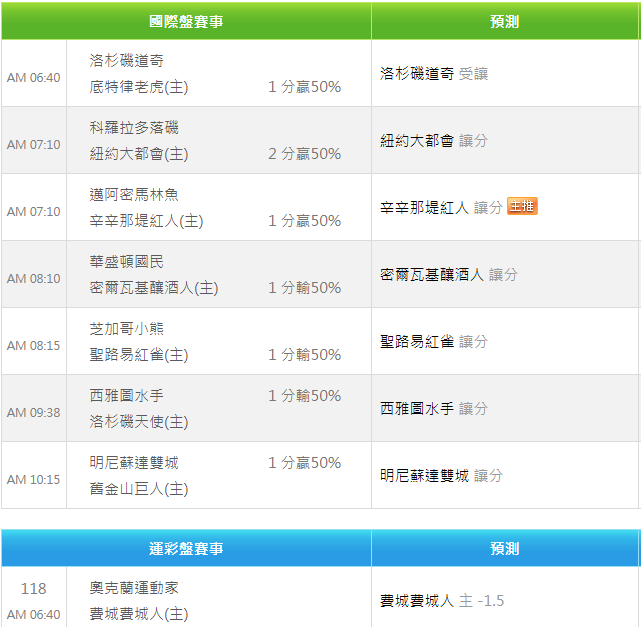
Task: Select 聖路易紅雀(主) in the matchup column
Action: 139,355
